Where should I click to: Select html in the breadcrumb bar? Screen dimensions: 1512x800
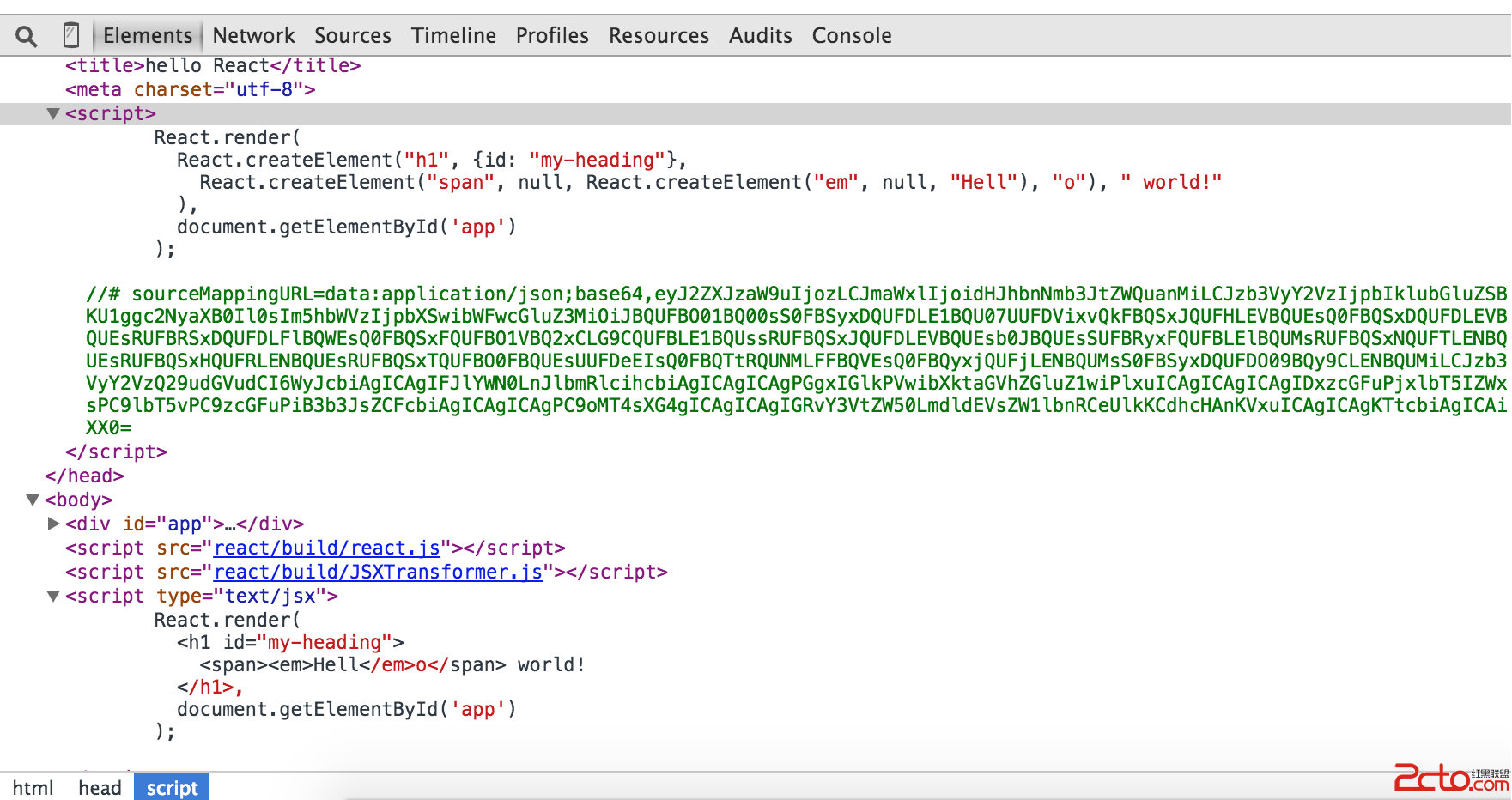33,788
